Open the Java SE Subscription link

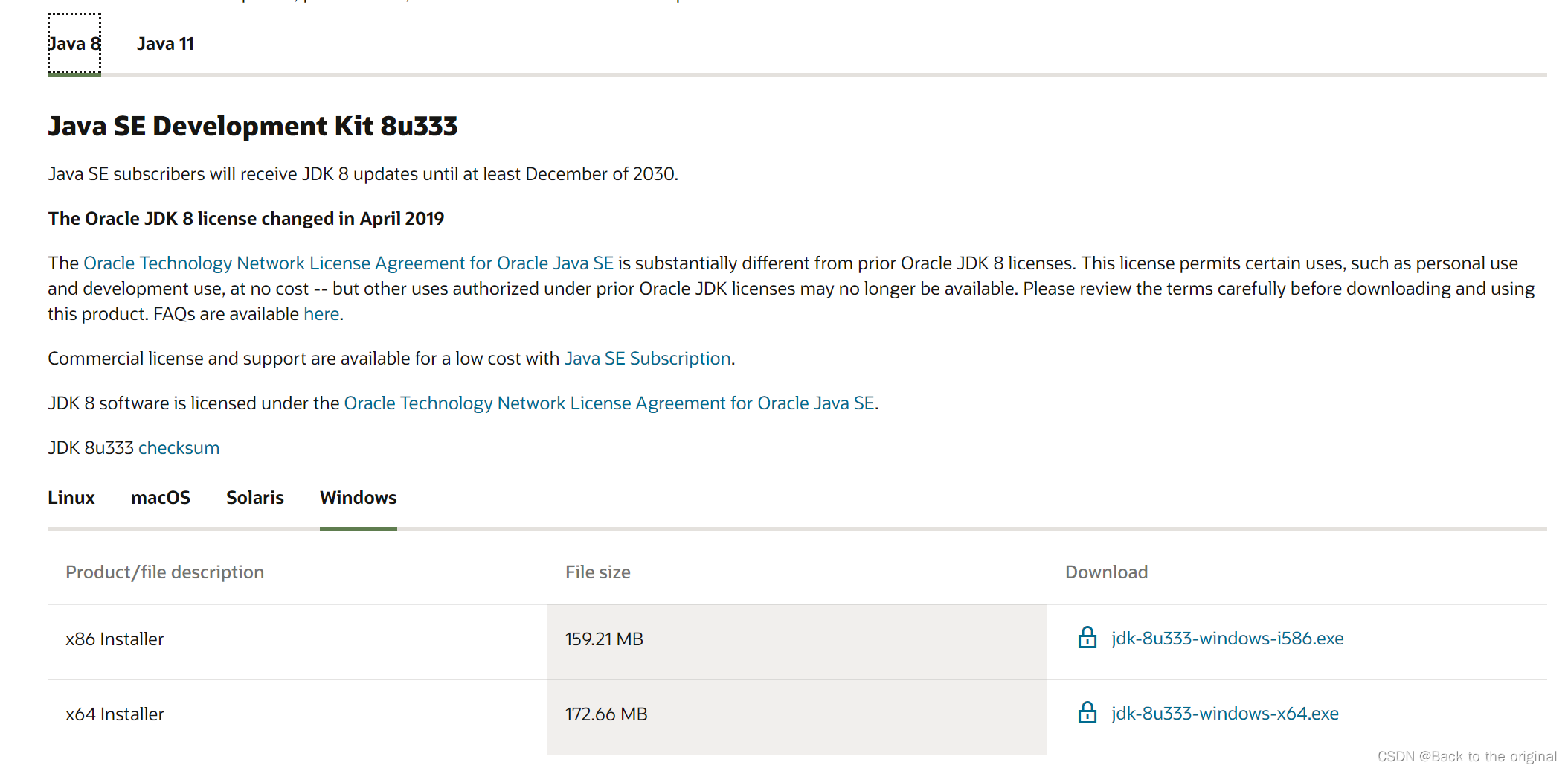pyautogui.click(x=647, y=359)
